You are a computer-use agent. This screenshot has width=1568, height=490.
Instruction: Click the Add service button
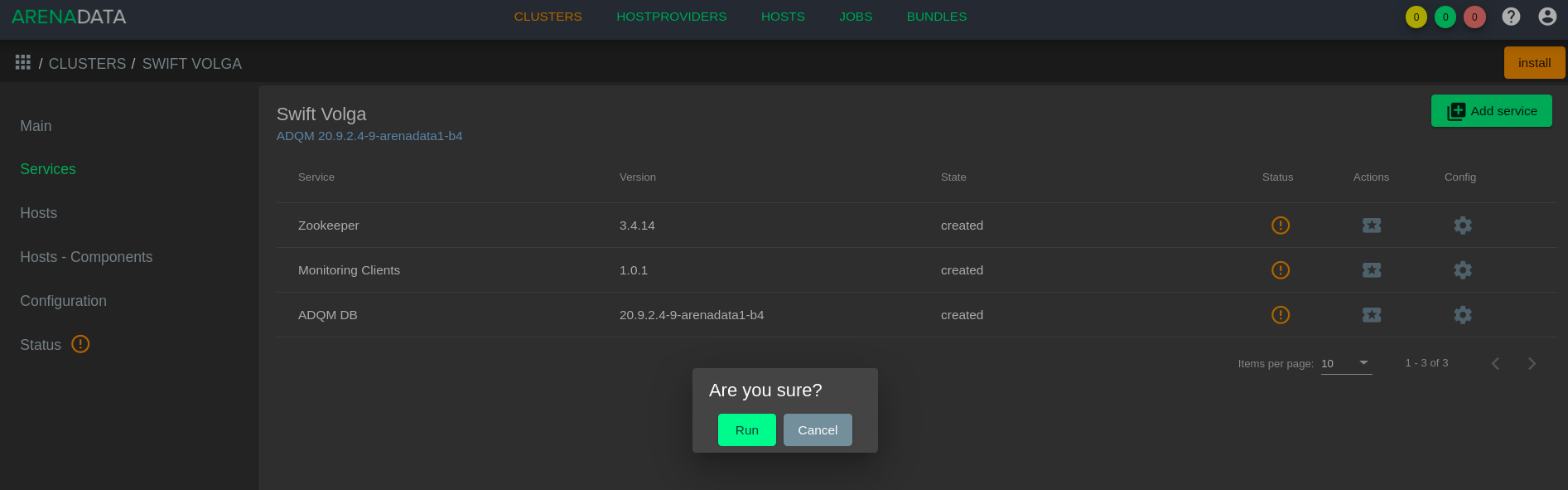pyautogui.click(x=1492, y=111)
